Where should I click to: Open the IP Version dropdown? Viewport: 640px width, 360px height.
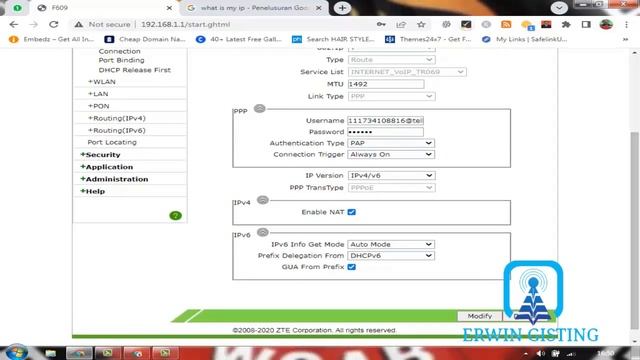pyautogui.click(x=391, y=176)
